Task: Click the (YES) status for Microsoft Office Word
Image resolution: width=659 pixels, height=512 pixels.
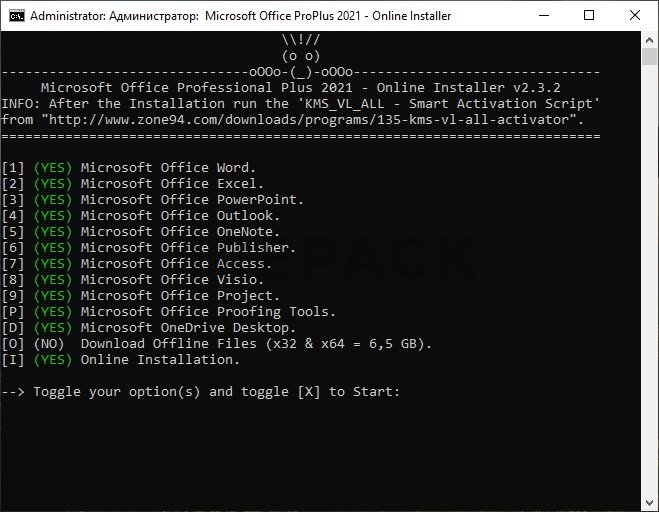Action: (53, 168)
